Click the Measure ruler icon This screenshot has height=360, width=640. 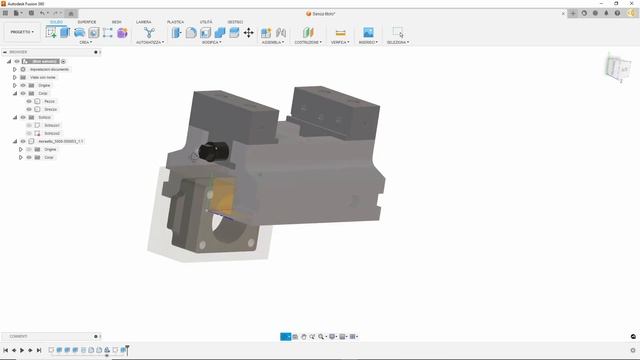point(340,32)
